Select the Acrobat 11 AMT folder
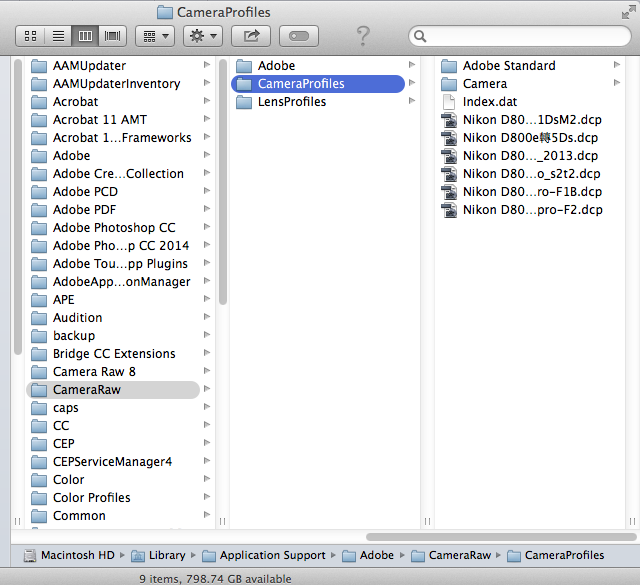The height and width of the screenshot is (585, 640). click(113, 120)
